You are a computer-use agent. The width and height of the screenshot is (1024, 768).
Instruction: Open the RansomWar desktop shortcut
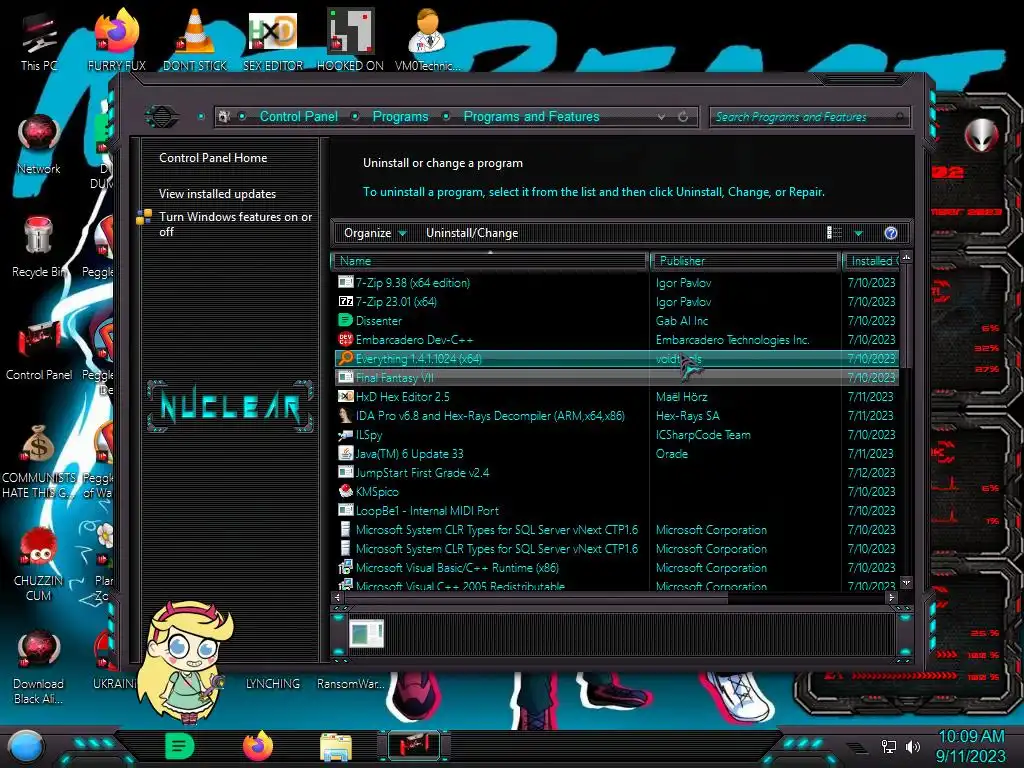click(350, 684)
